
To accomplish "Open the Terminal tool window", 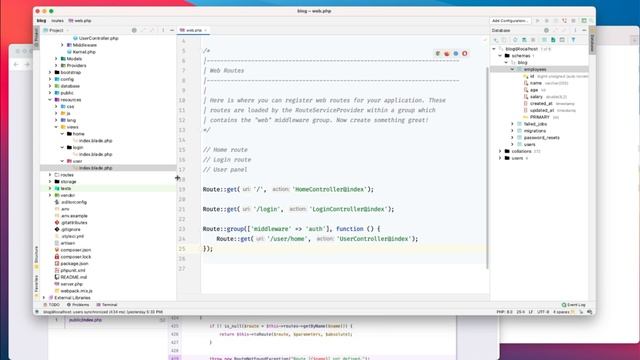I will coord(107,305).
